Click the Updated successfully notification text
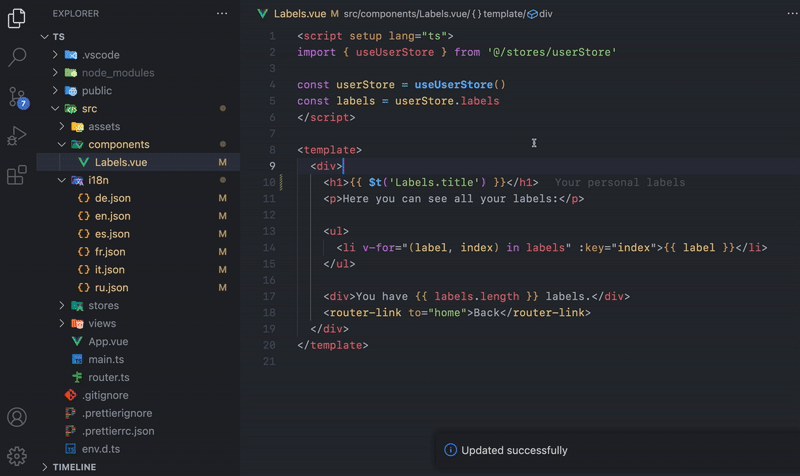This screenshot has height=476, width=800. pyautogui.click(x=514, y=450)
